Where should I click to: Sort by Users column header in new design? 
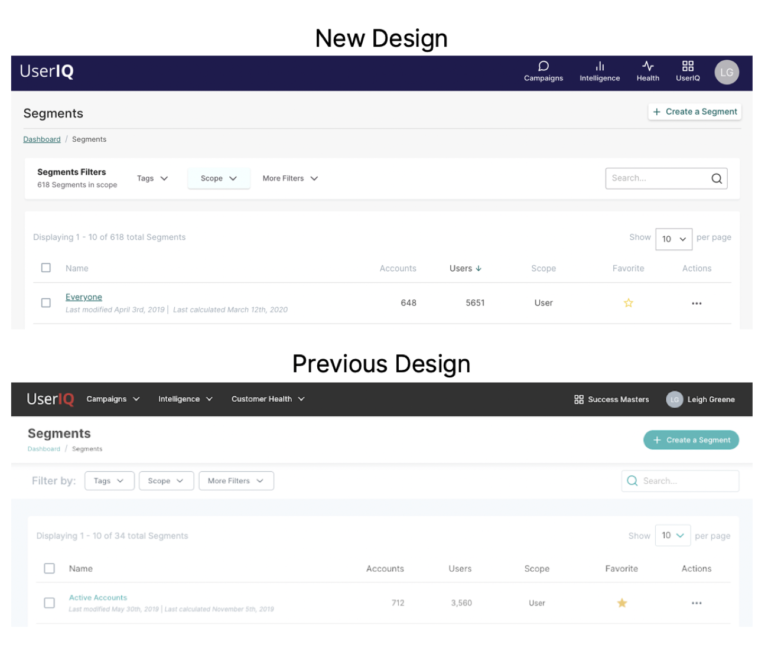[460, 268]
